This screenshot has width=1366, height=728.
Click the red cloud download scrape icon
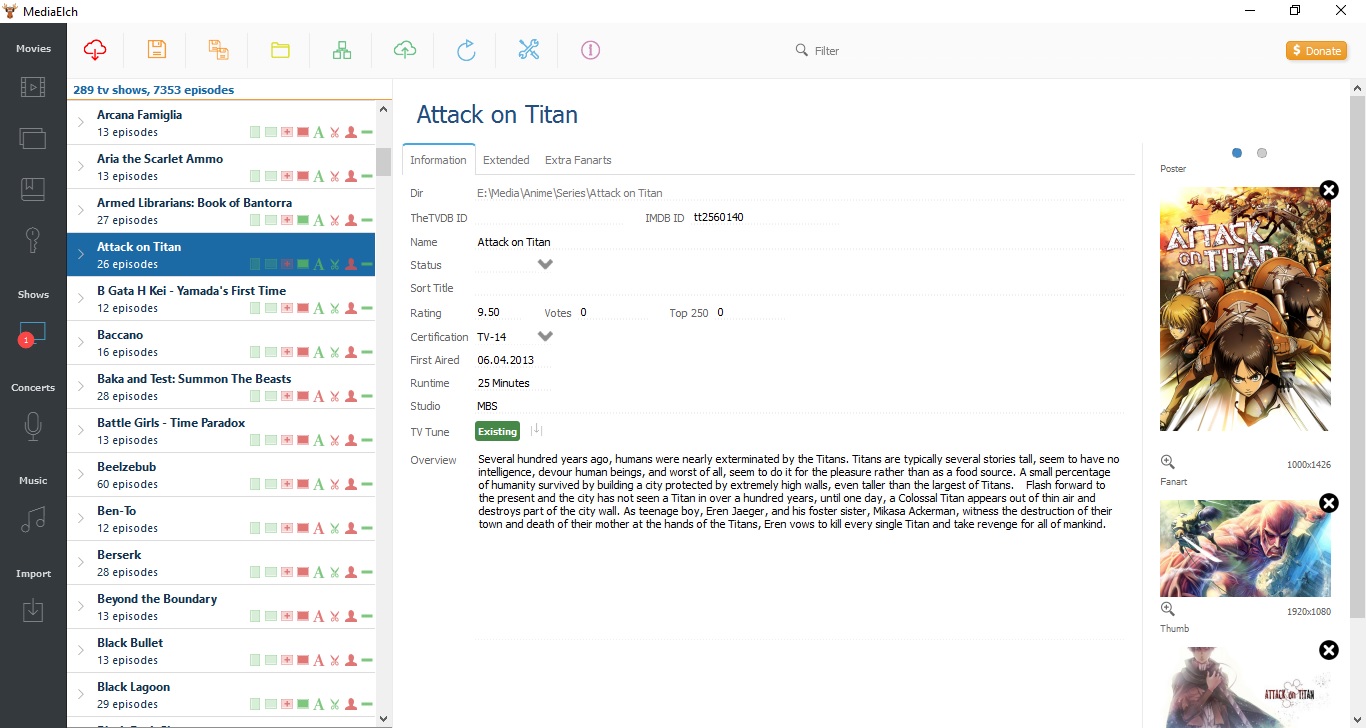coord(95,50)
